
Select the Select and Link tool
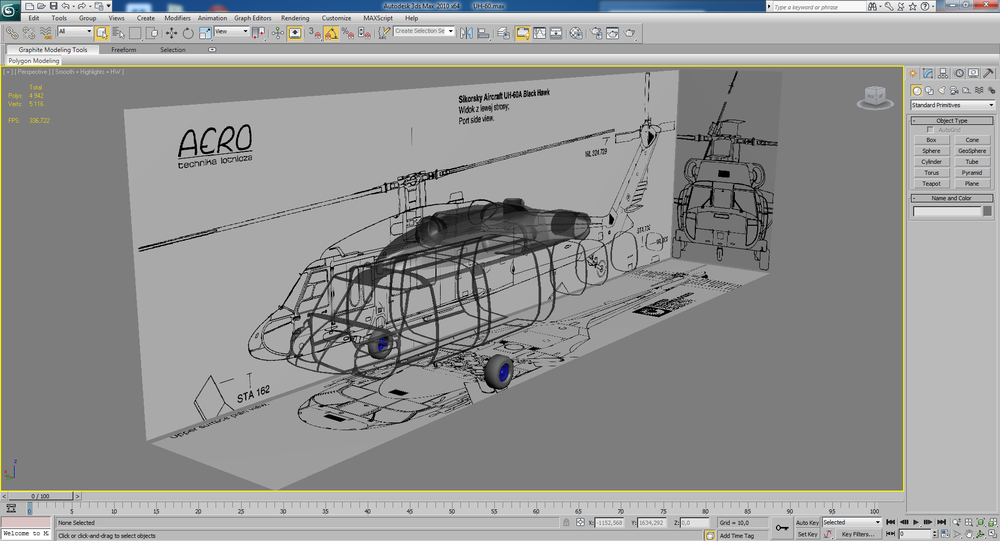coord(12,33)
